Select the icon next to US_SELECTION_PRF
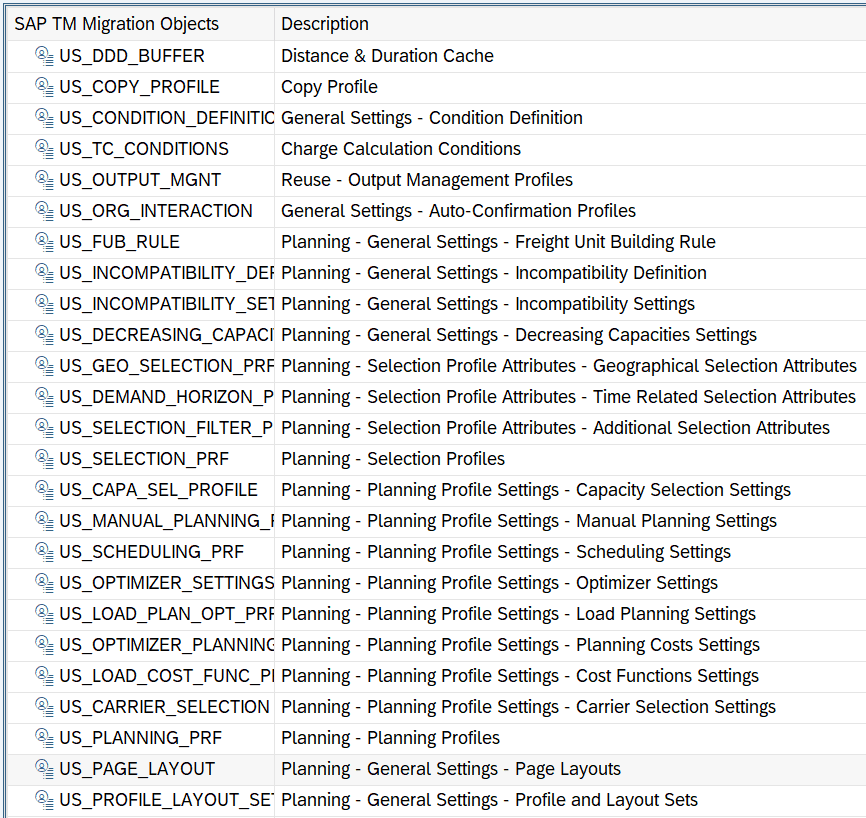The image size is (866, 818). coord(44,458)
